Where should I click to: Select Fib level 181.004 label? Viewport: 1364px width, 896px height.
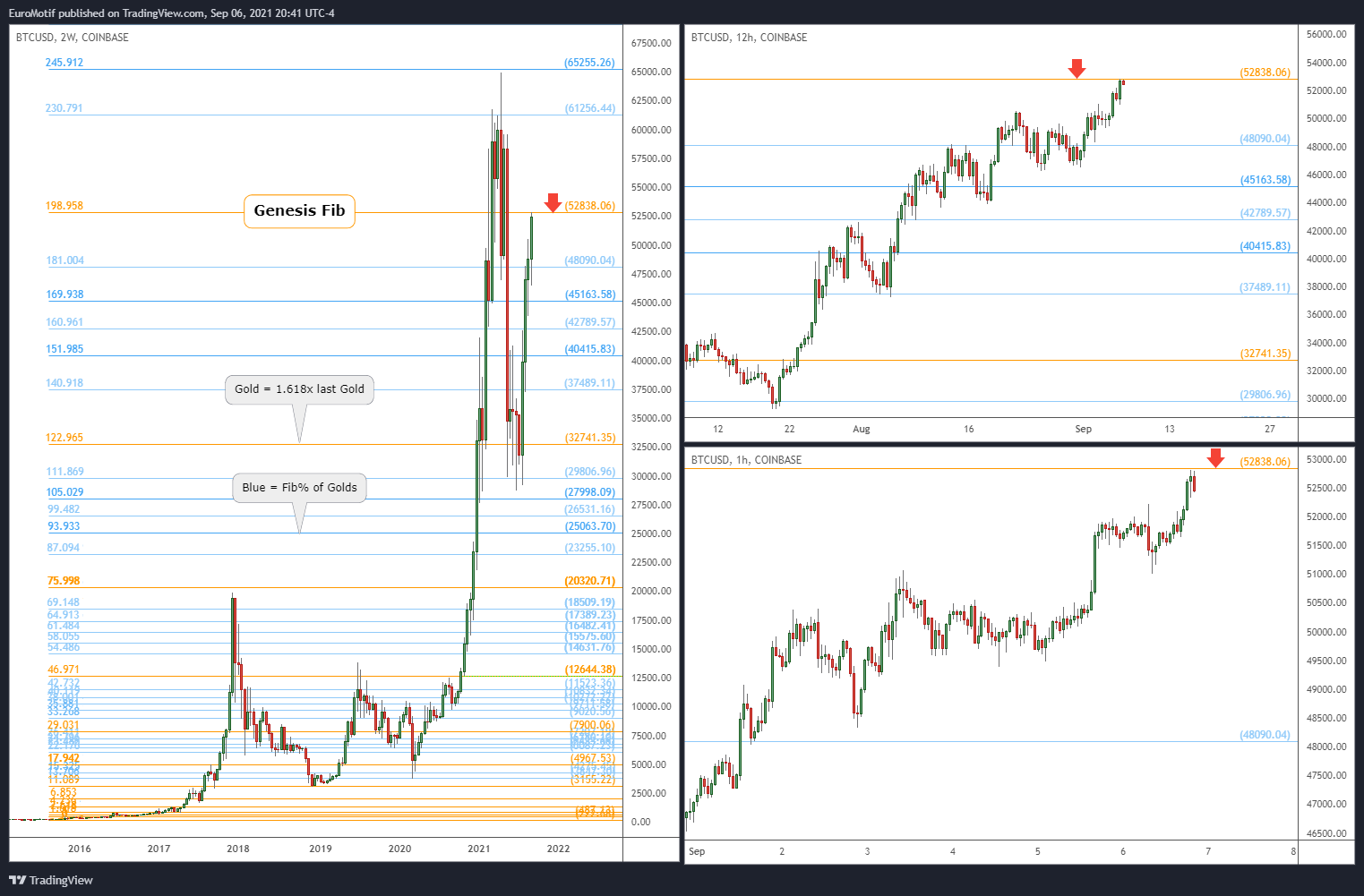(65, 260)
